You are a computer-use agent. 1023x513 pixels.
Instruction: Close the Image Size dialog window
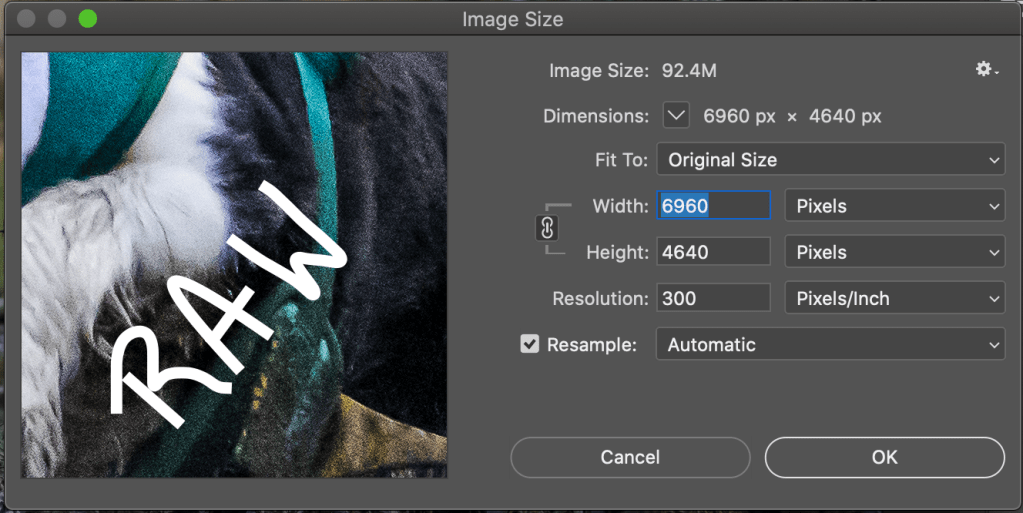[x=27, y=18]
